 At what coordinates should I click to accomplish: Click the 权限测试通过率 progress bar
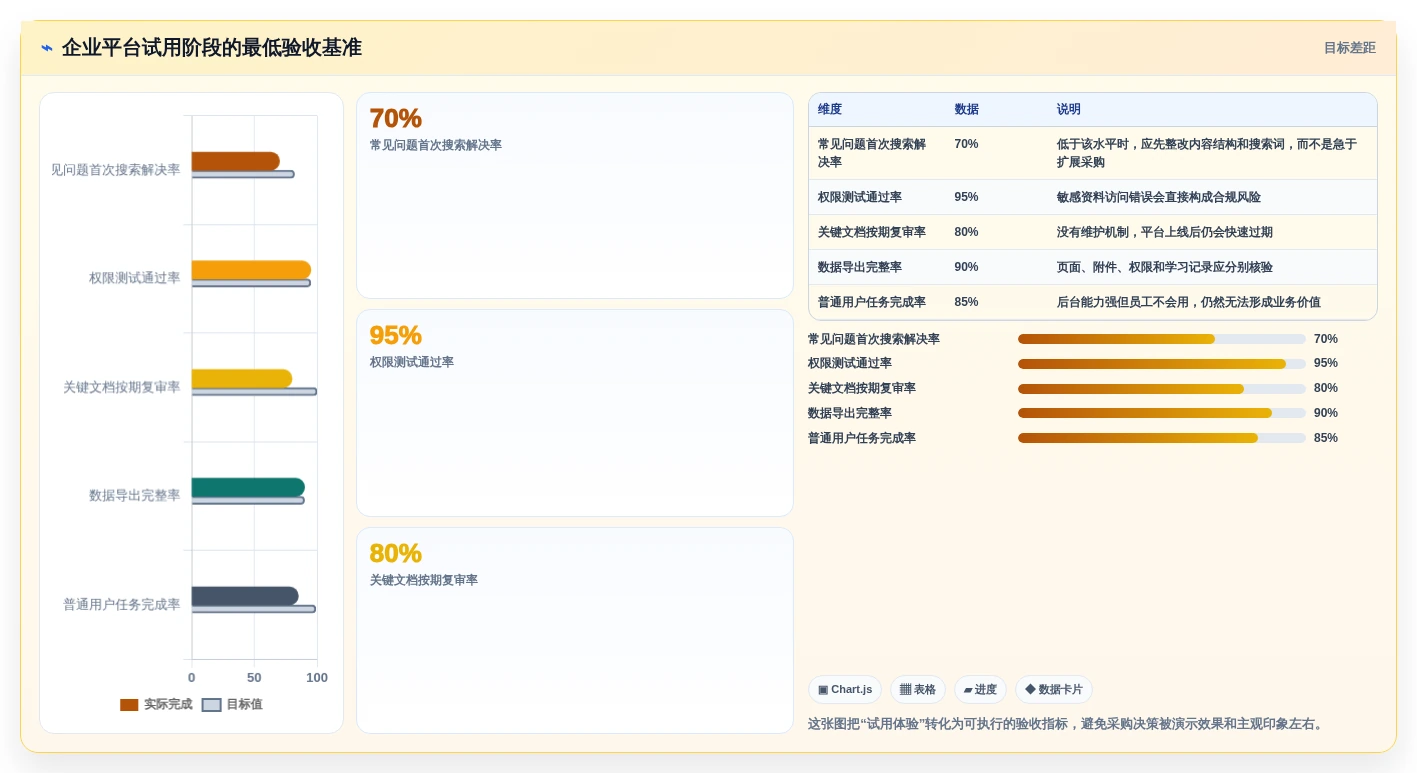[x=1162, y=364]
